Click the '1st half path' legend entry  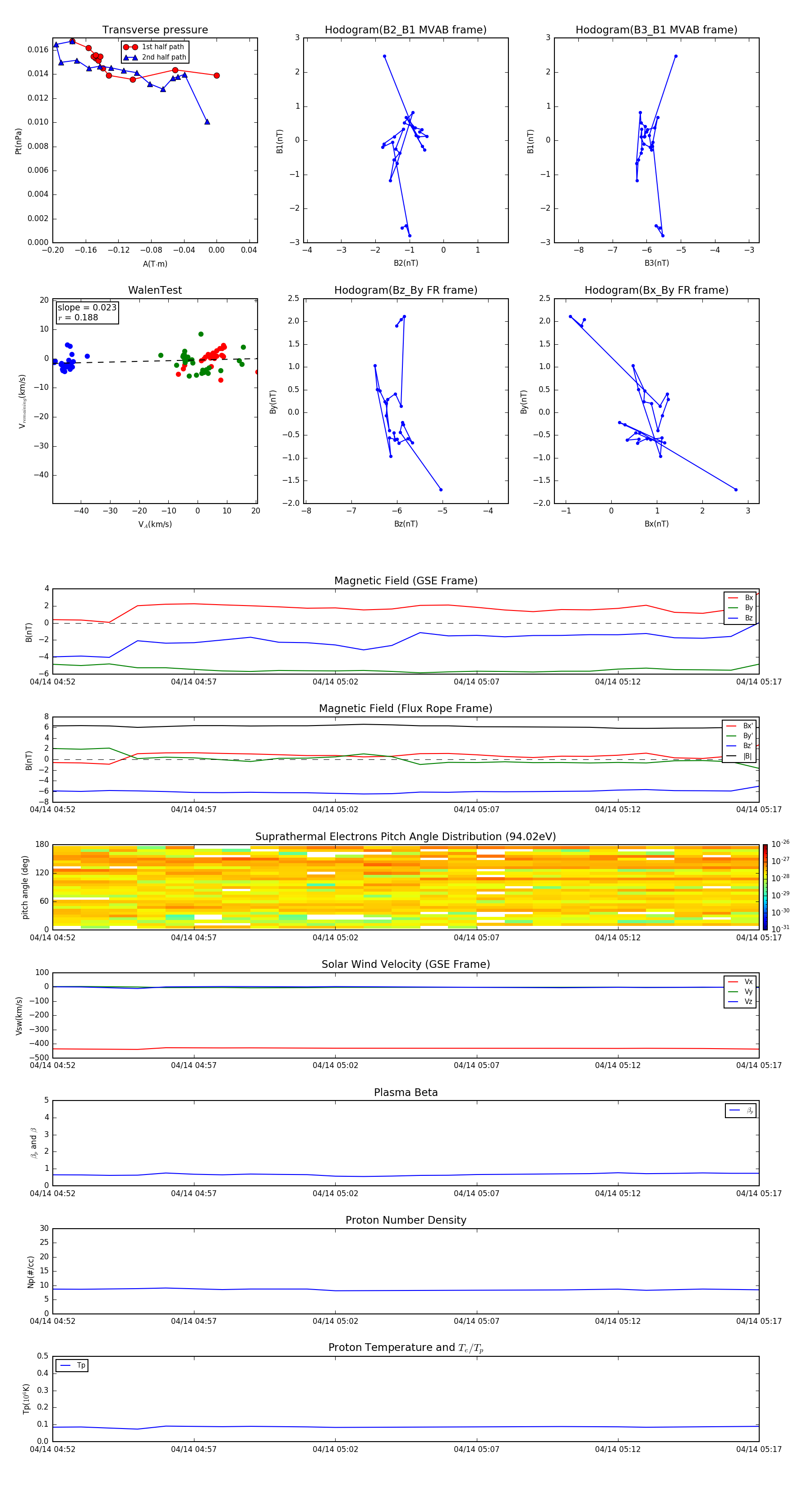pyautogui.click(x=154, y=47)
